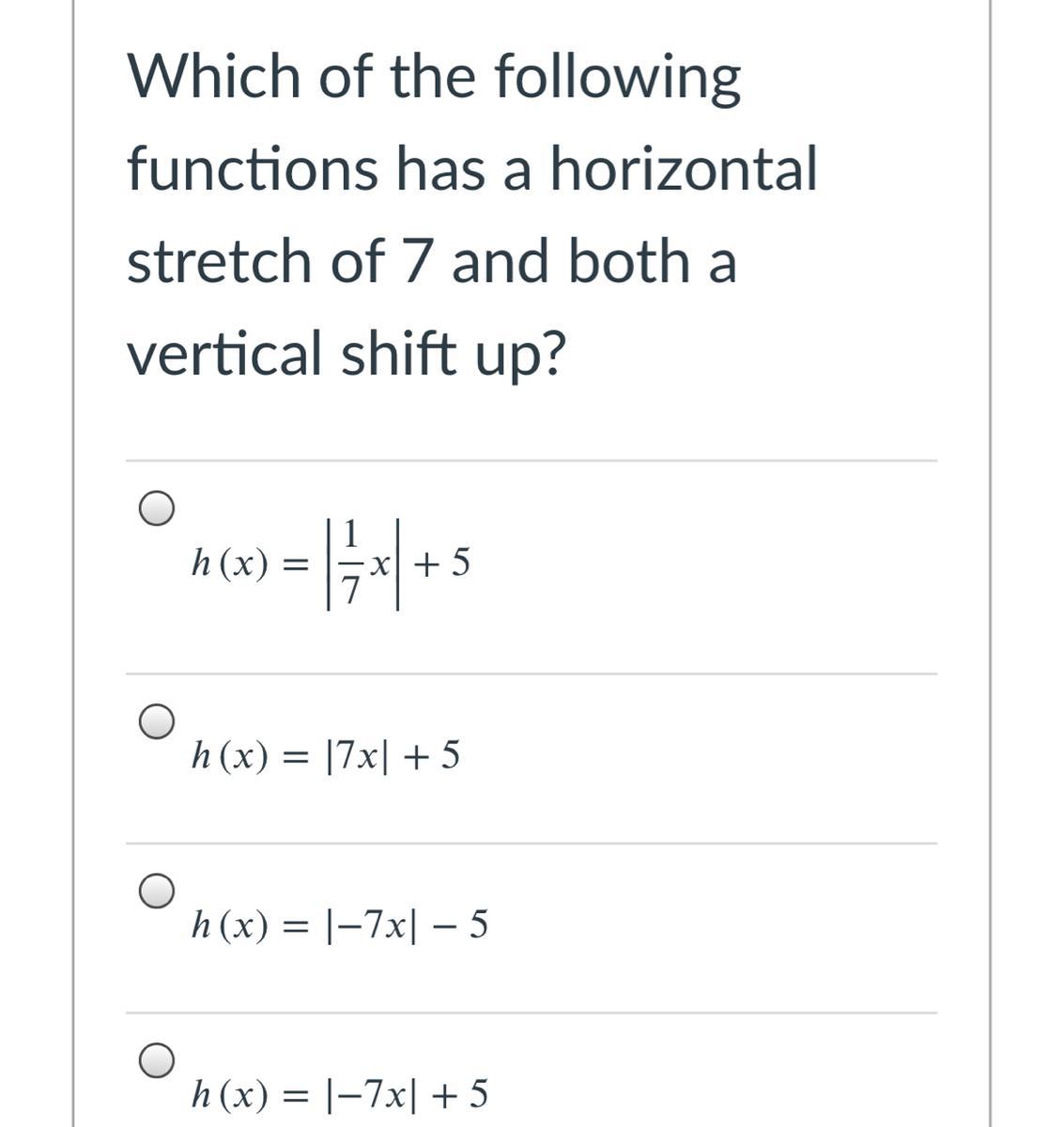Click the word 'vertical' in the question
The height and width of the screenshot is (1127, 1064).
(225, 353)
